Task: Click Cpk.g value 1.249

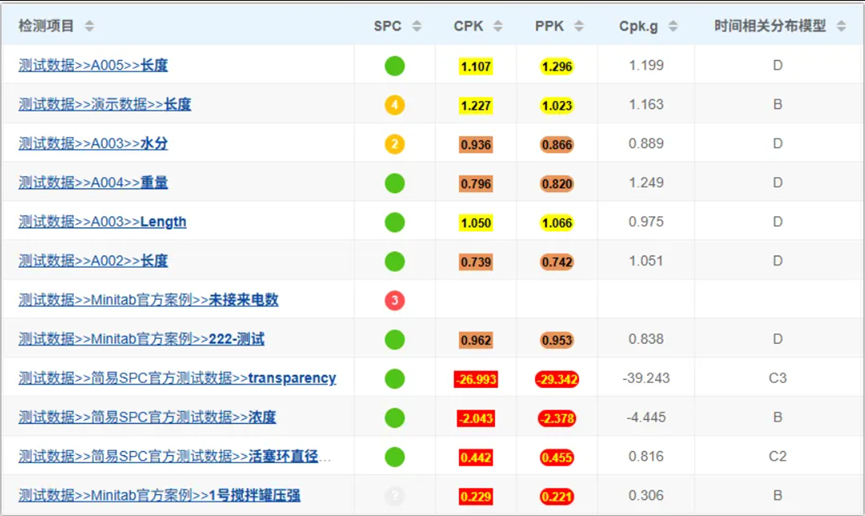Action: click(x=646, y=183)
